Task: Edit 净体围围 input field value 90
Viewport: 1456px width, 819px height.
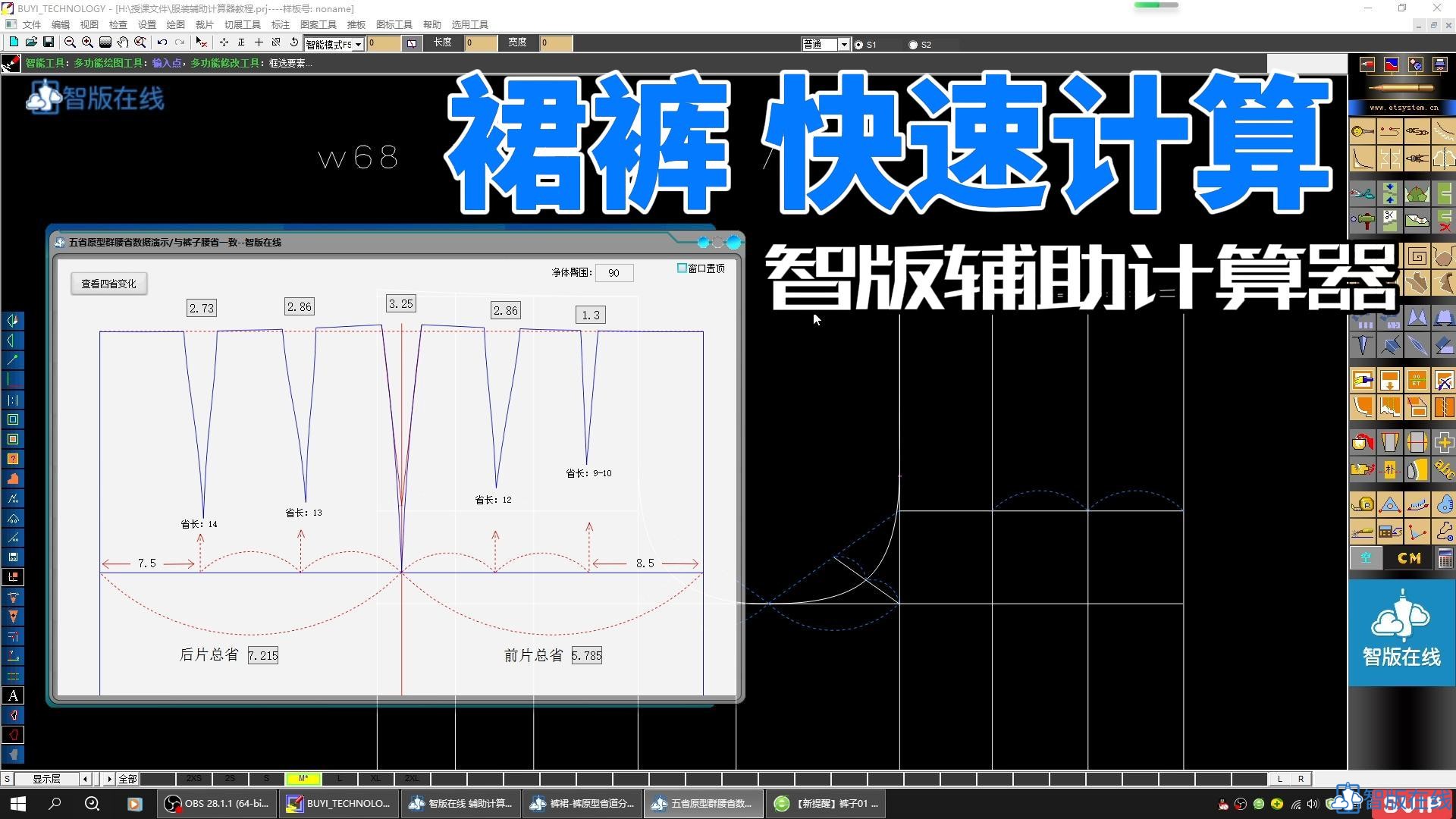Action: point(614,272)
